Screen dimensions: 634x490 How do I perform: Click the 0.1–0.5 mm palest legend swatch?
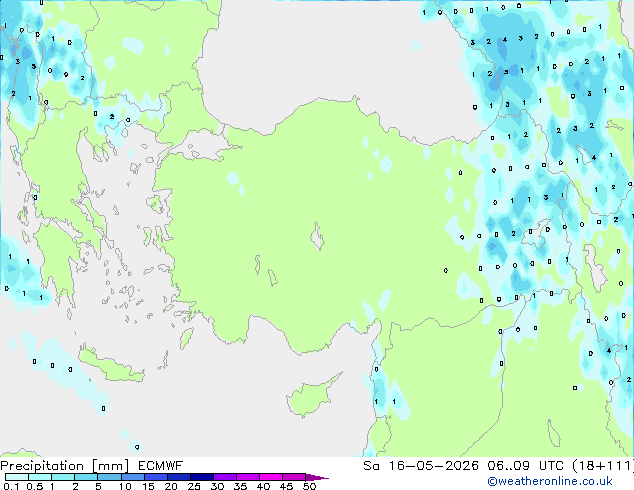(17, 477)
